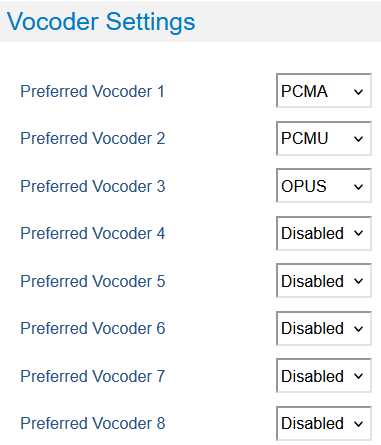Click the Vocoder Settings section header

pos(101,22)
